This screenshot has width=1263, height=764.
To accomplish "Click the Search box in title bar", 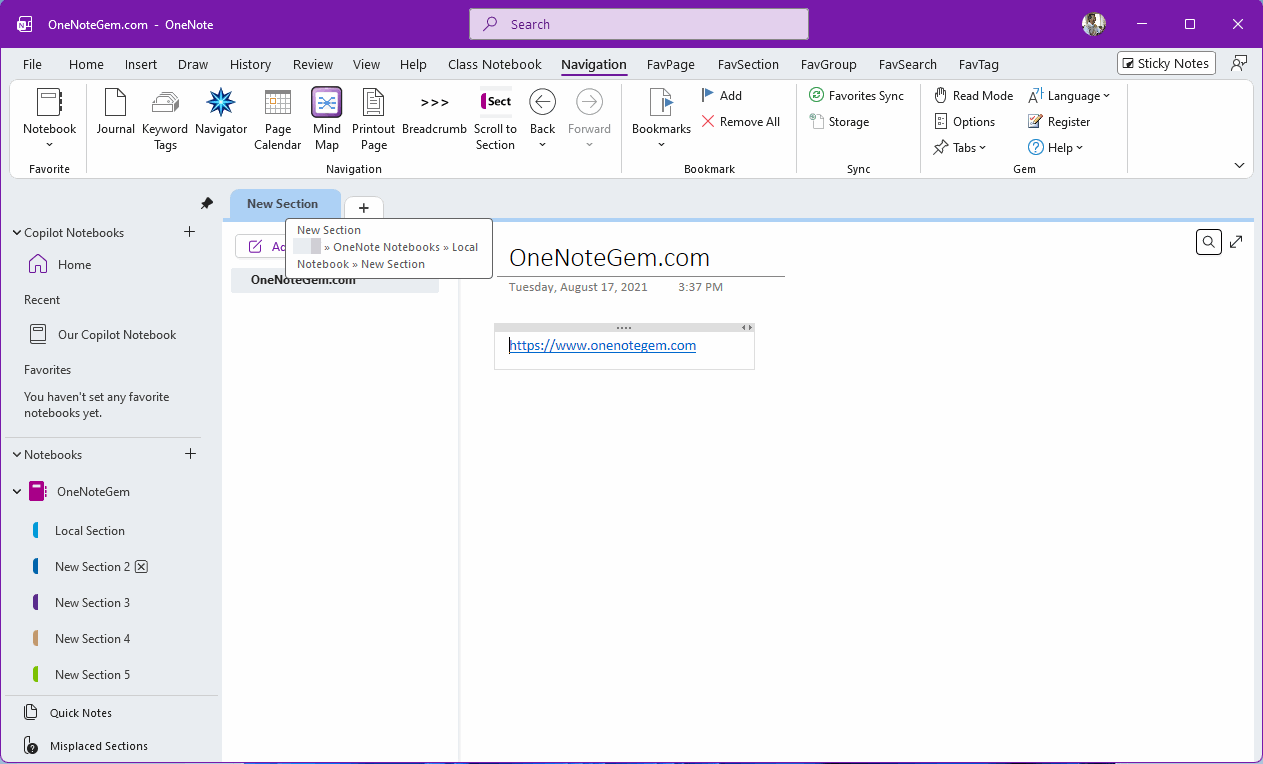I will (x=639, y=24).
